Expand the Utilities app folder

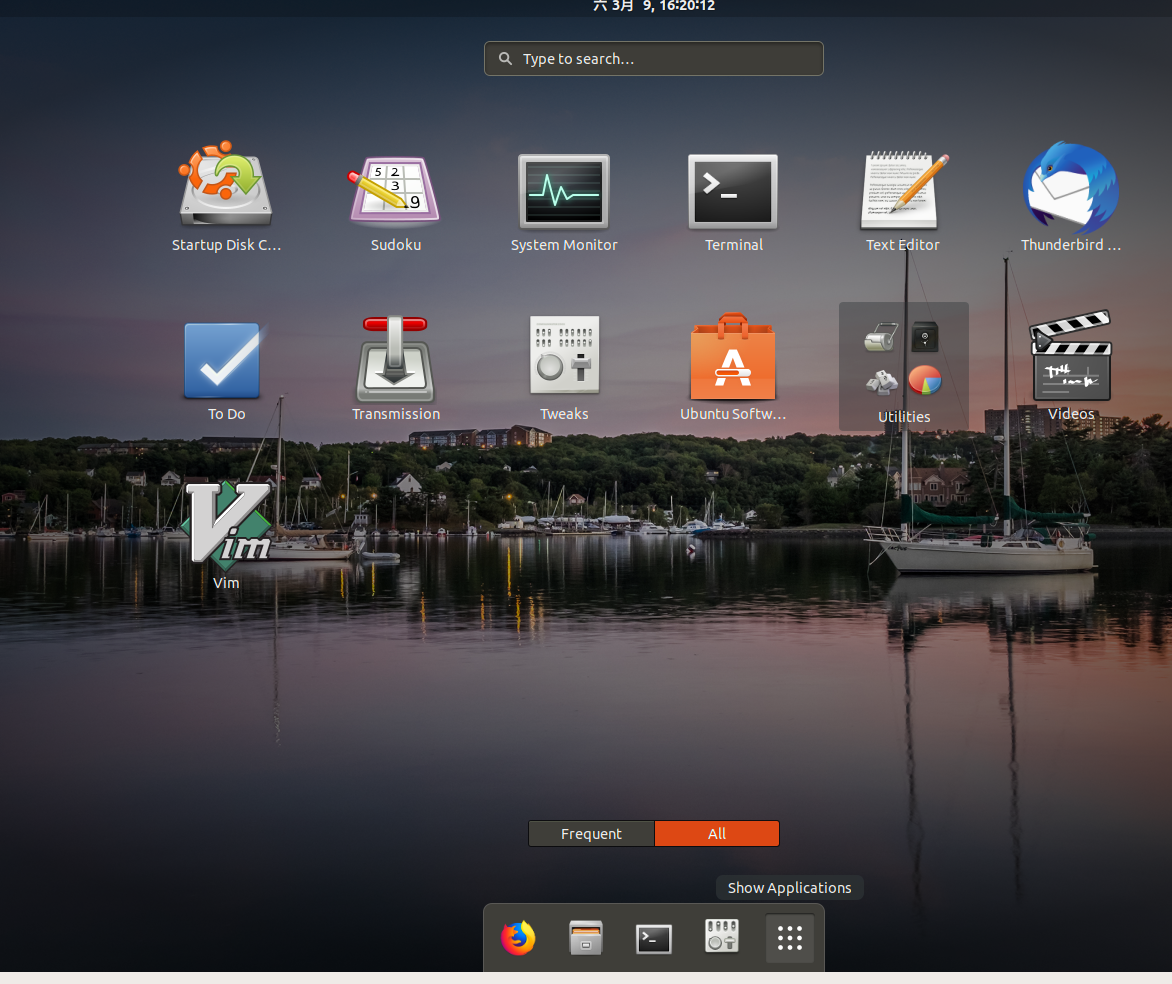[903, 360]
